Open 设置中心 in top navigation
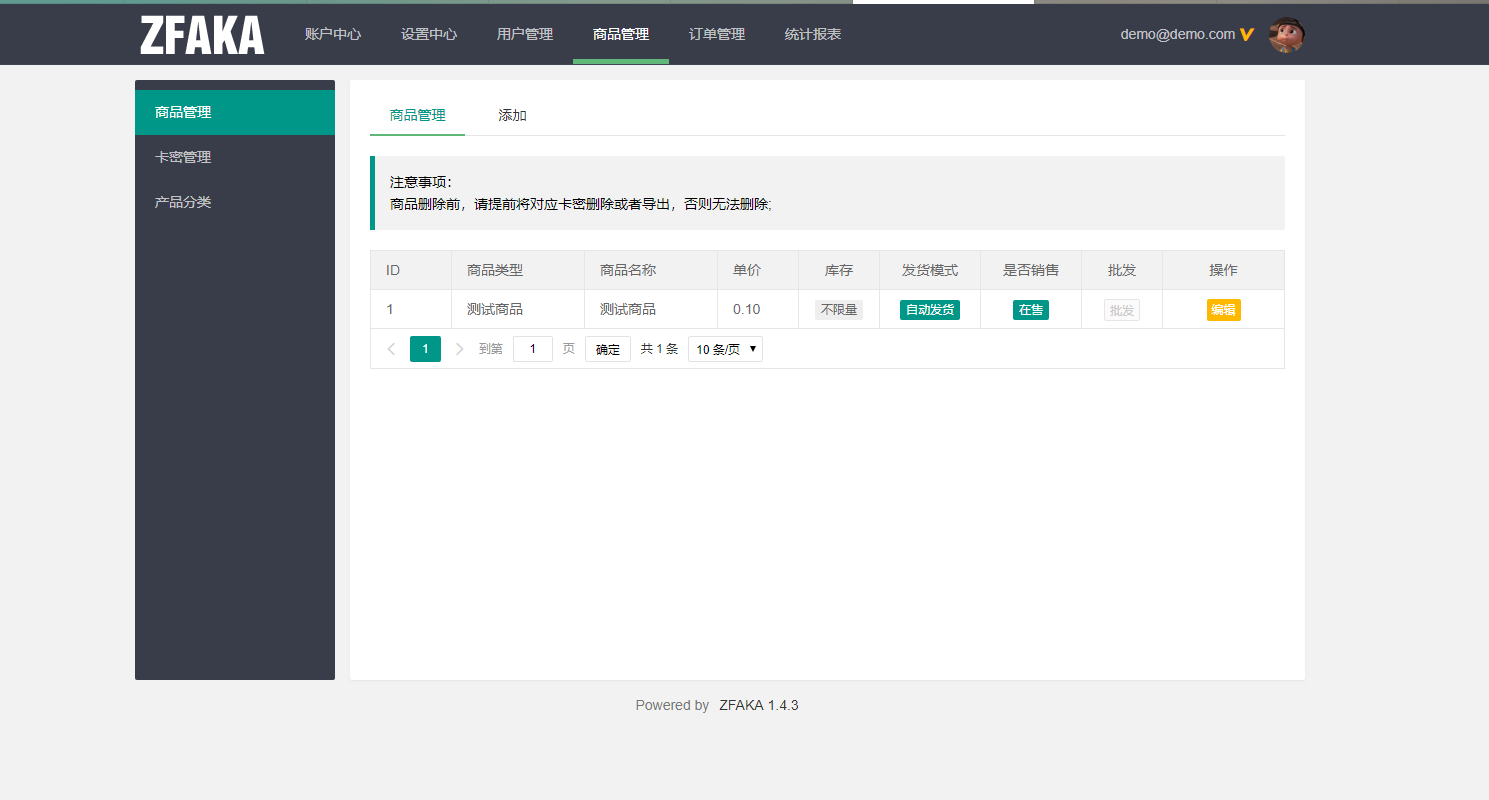 [429, 34]
